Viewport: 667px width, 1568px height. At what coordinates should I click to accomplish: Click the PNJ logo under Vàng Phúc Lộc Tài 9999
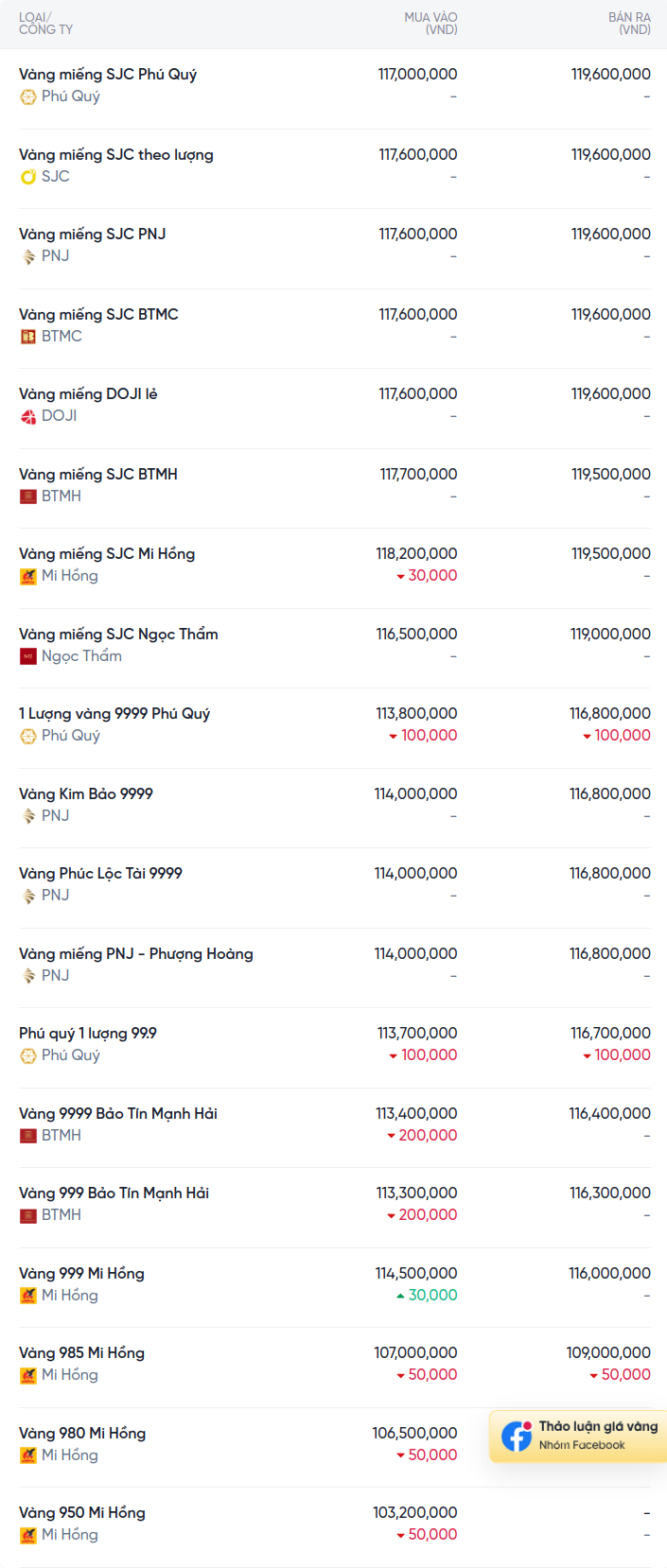[28, 896]
